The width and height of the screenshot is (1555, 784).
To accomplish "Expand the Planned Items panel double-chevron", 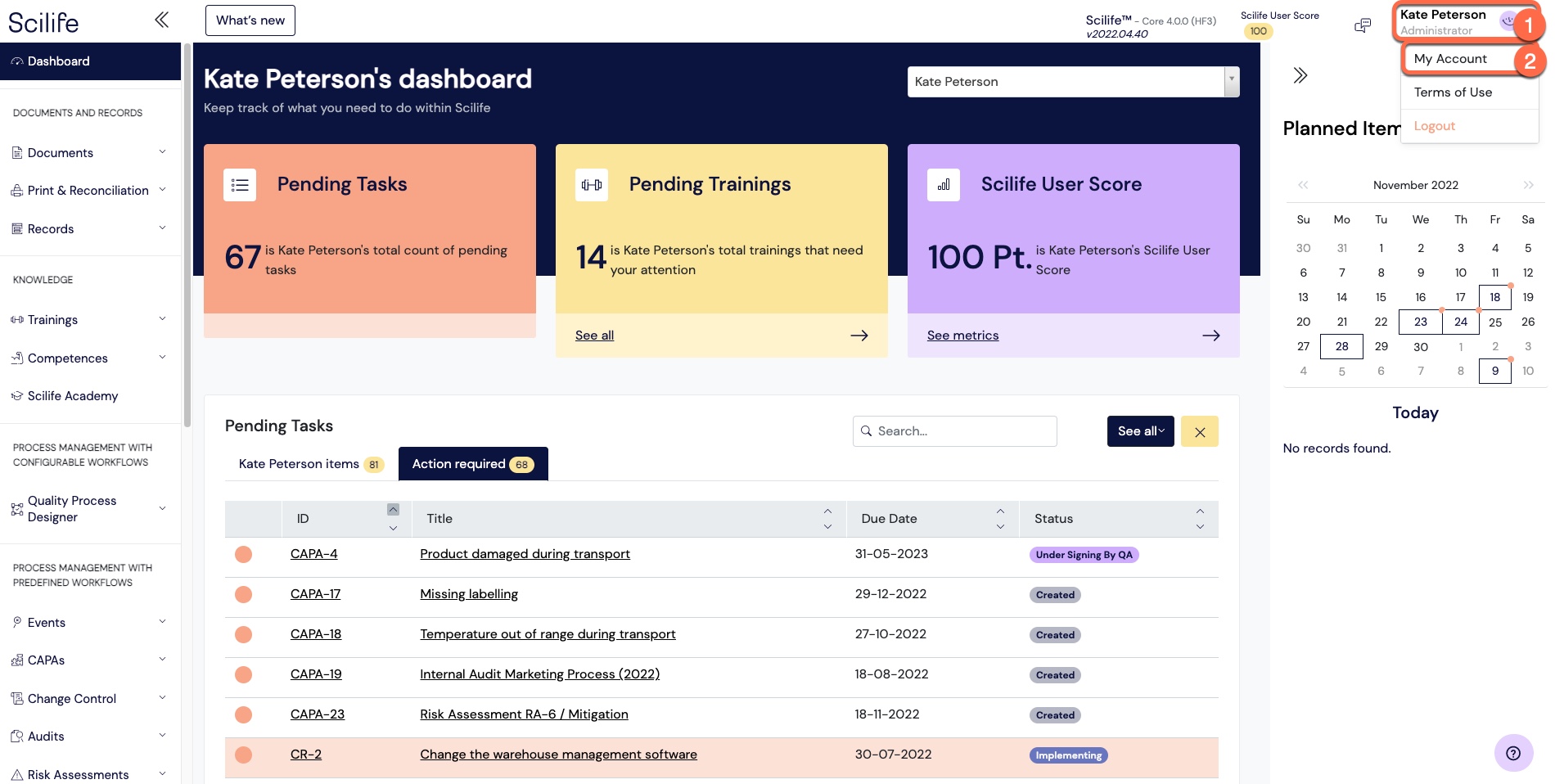I will click(x=1300, y=75).
